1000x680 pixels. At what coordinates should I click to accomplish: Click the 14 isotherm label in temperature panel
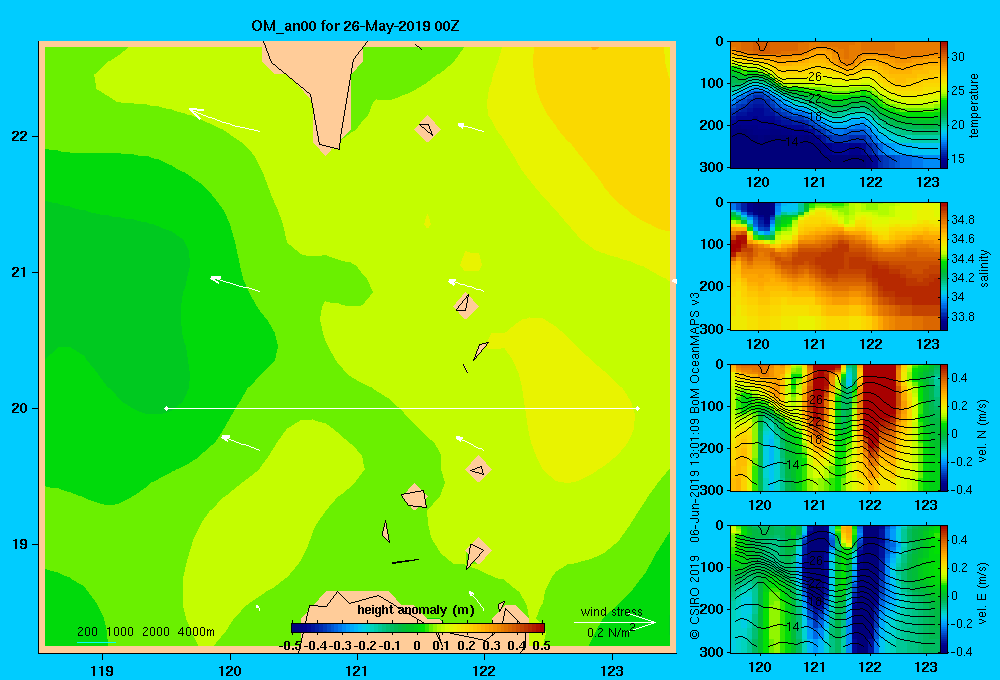coord(791,142)
